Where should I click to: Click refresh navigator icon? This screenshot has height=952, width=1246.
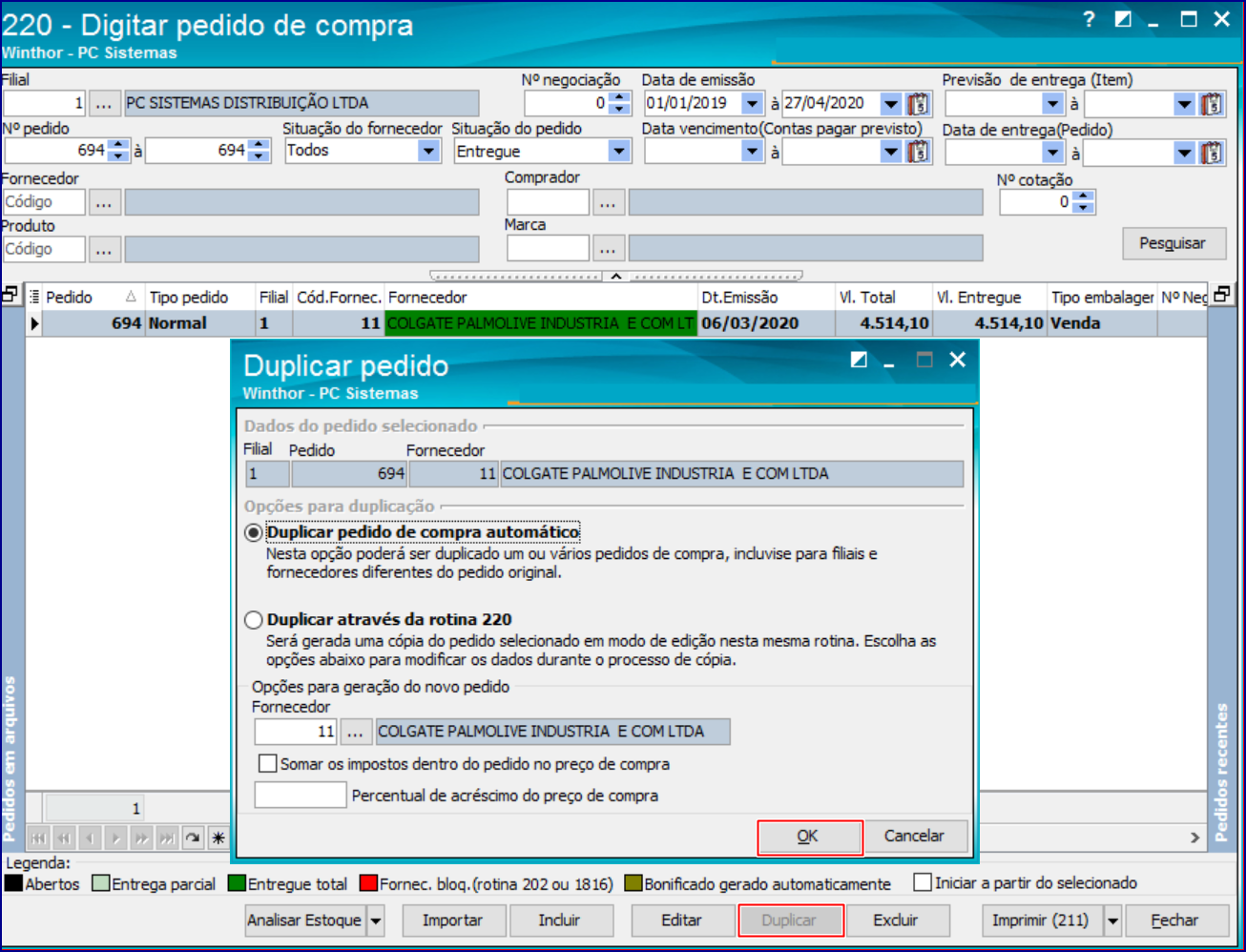click(193, 838)
